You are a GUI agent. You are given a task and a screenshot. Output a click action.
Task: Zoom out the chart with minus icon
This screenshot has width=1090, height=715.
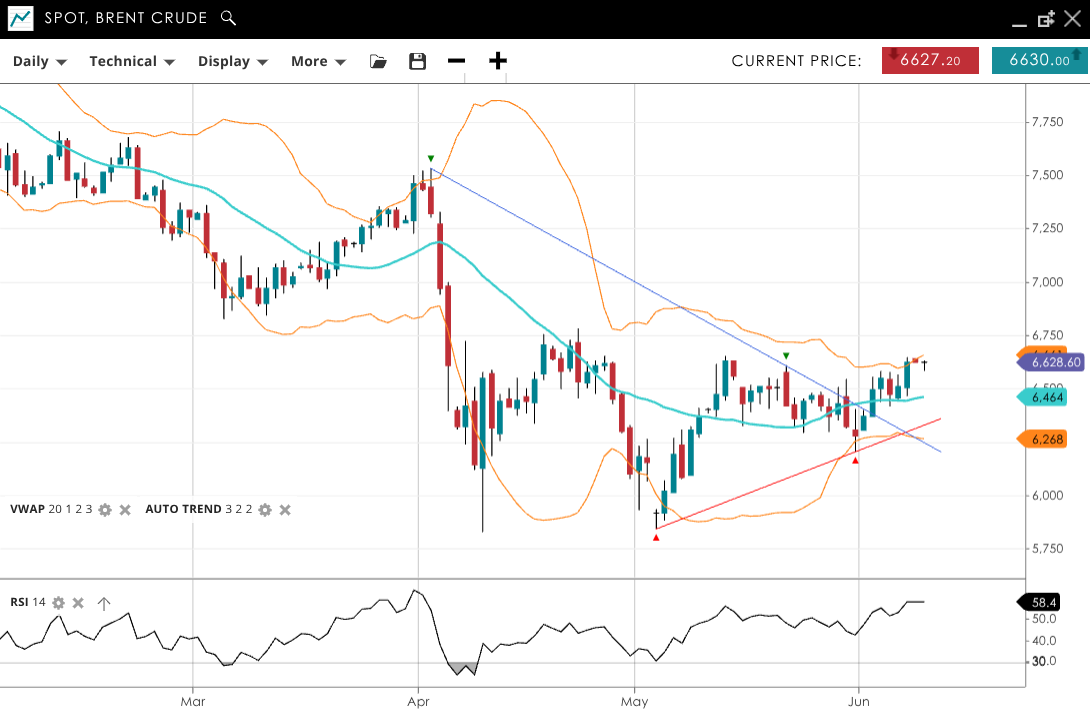click(457, 61)
